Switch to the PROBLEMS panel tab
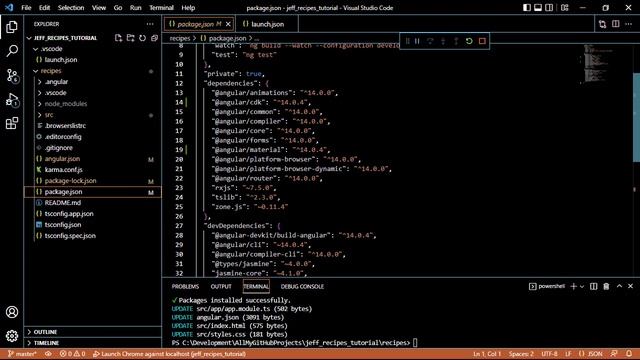Viewport: 640px width, 360px height. [x=185, y=287]
